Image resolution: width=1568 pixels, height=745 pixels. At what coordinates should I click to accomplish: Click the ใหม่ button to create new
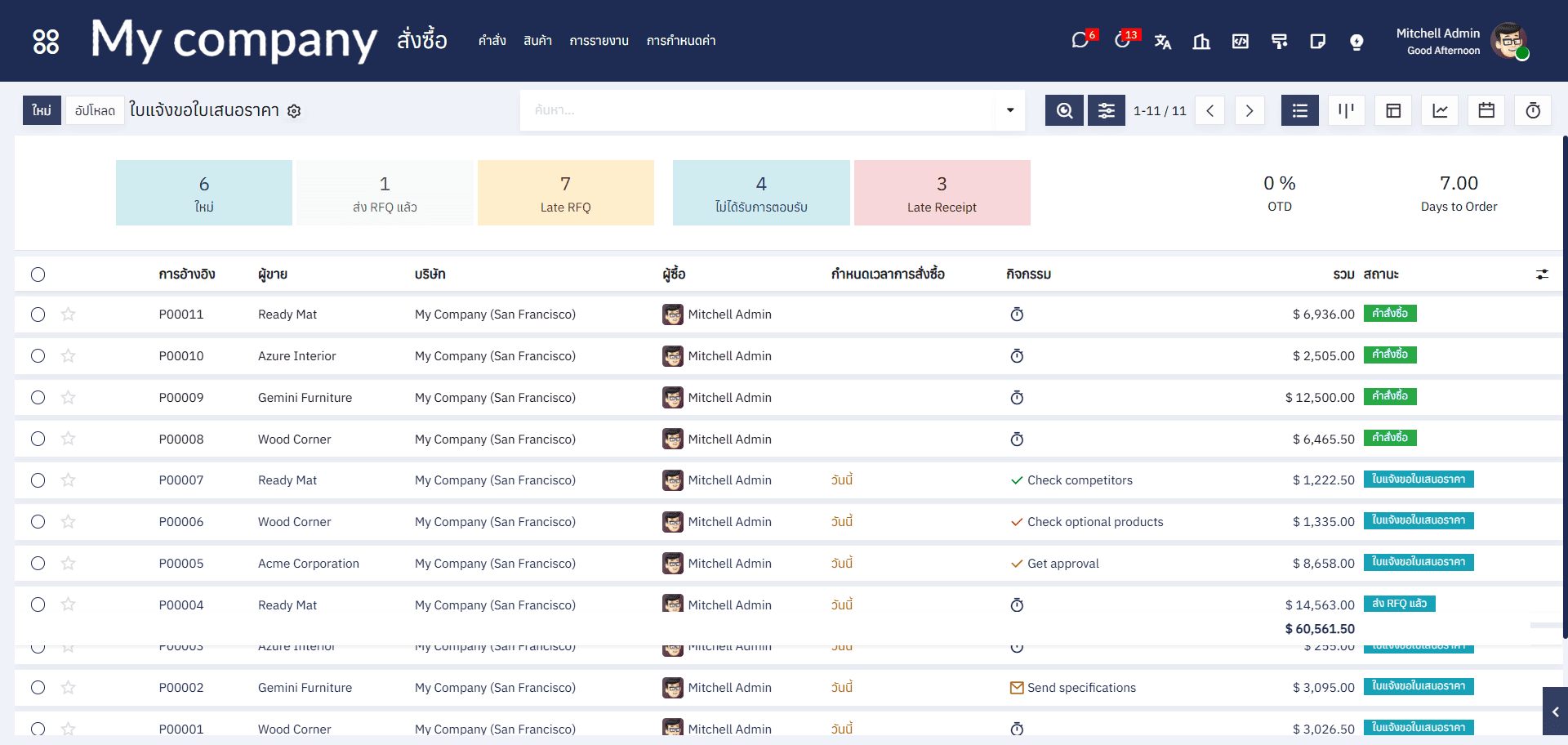point(42,110)
